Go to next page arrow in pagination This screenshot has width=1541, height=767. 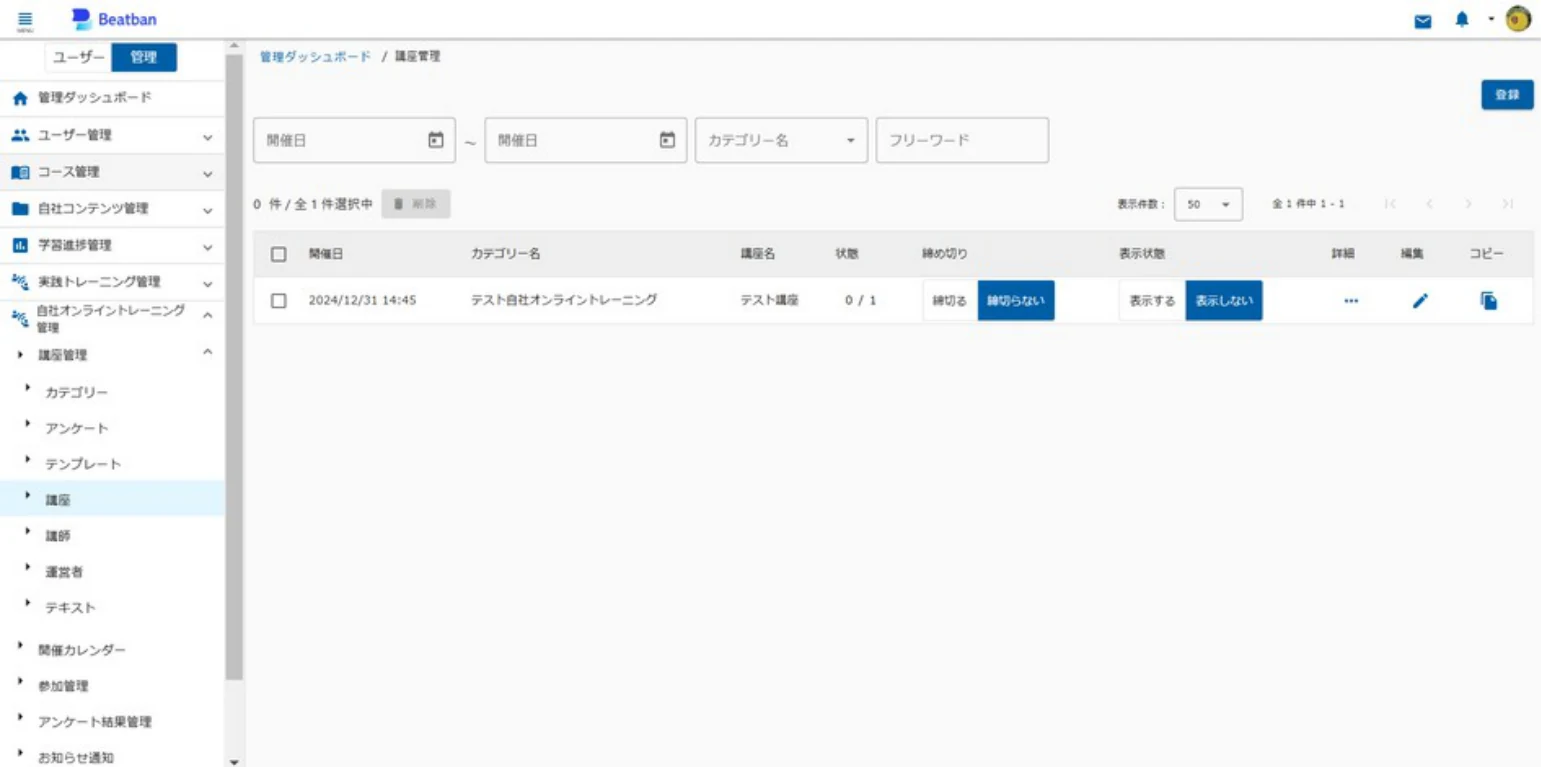(x=1468, y=204)
